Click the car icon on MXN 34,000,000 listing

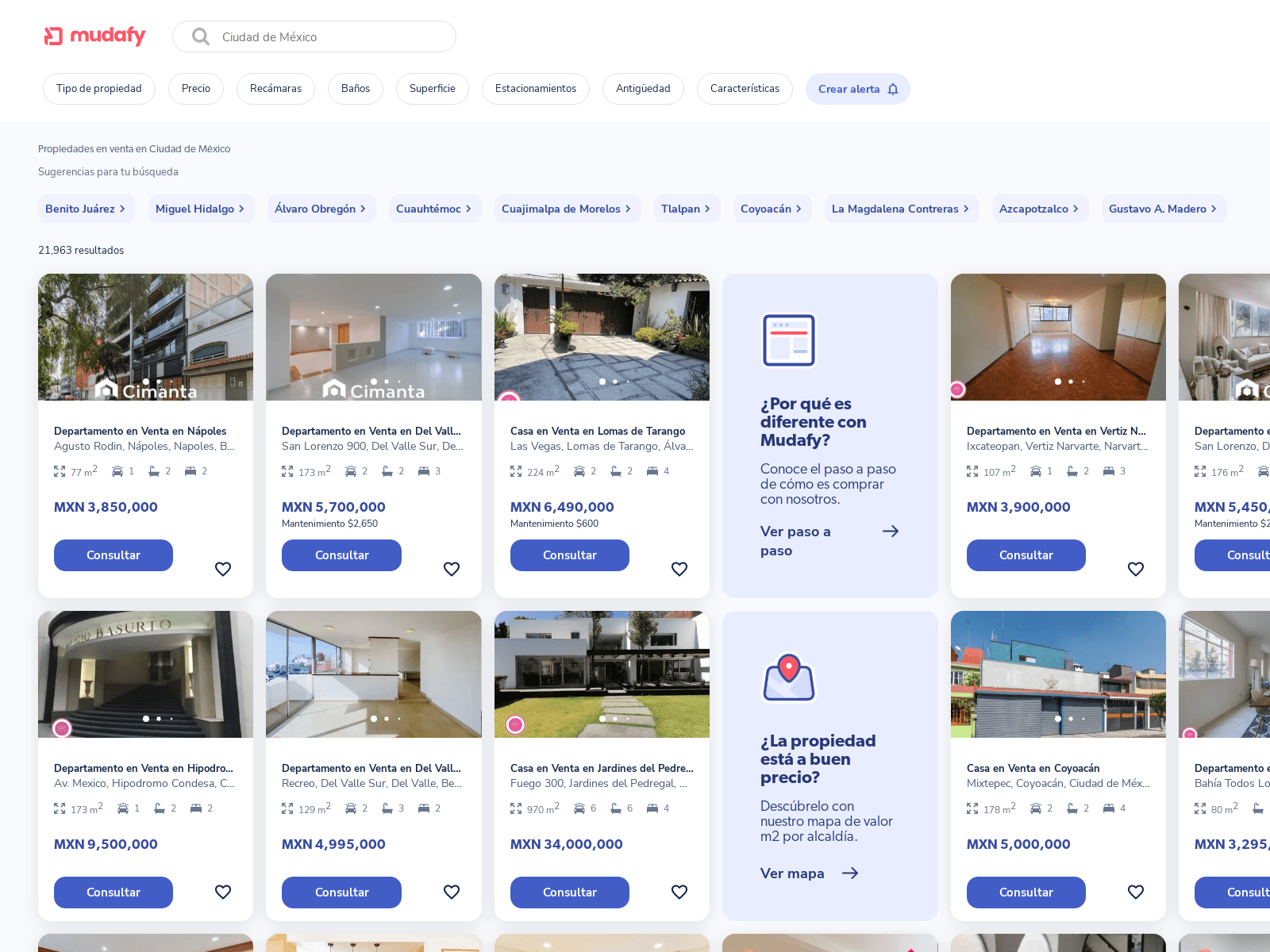(579, 808)
